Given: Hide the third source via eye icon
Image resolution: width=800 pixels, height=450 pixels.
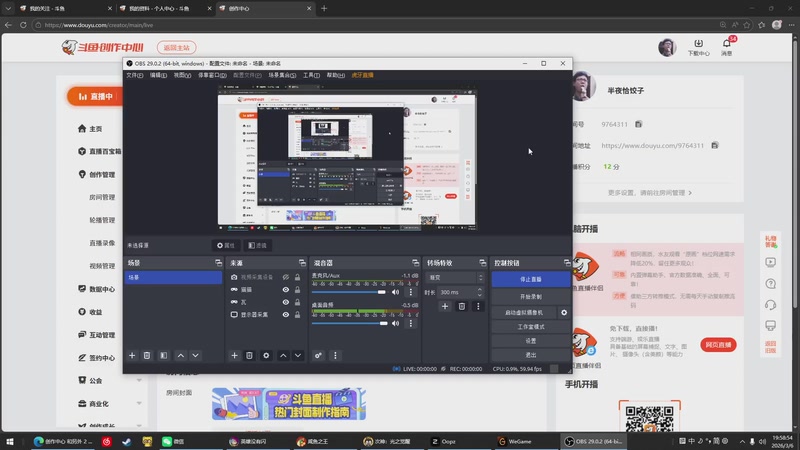Looking at the screenshot, I should (286, 302).
